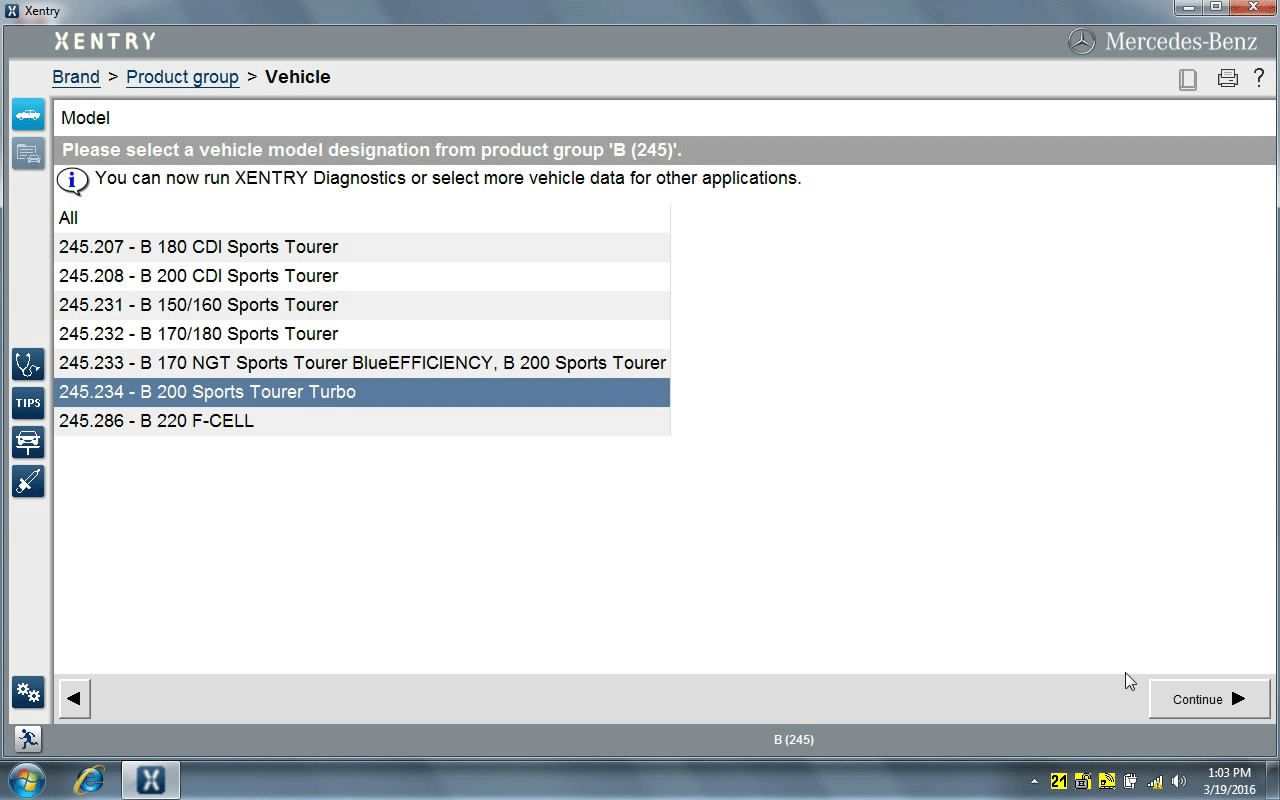This screenshot has height=800, width=1280.
Task: Select the All model entry
Action: click(x=68, y=218)
